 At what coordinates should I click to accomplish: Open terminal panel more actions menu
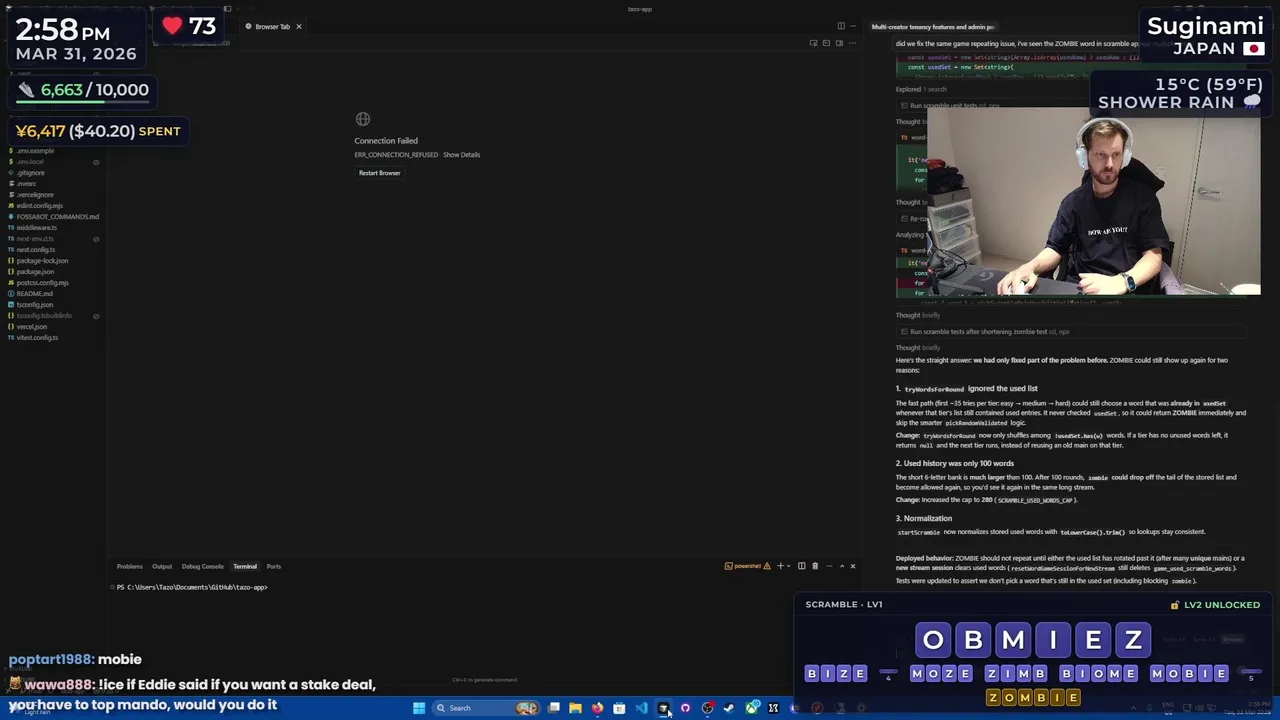(828, 566)
